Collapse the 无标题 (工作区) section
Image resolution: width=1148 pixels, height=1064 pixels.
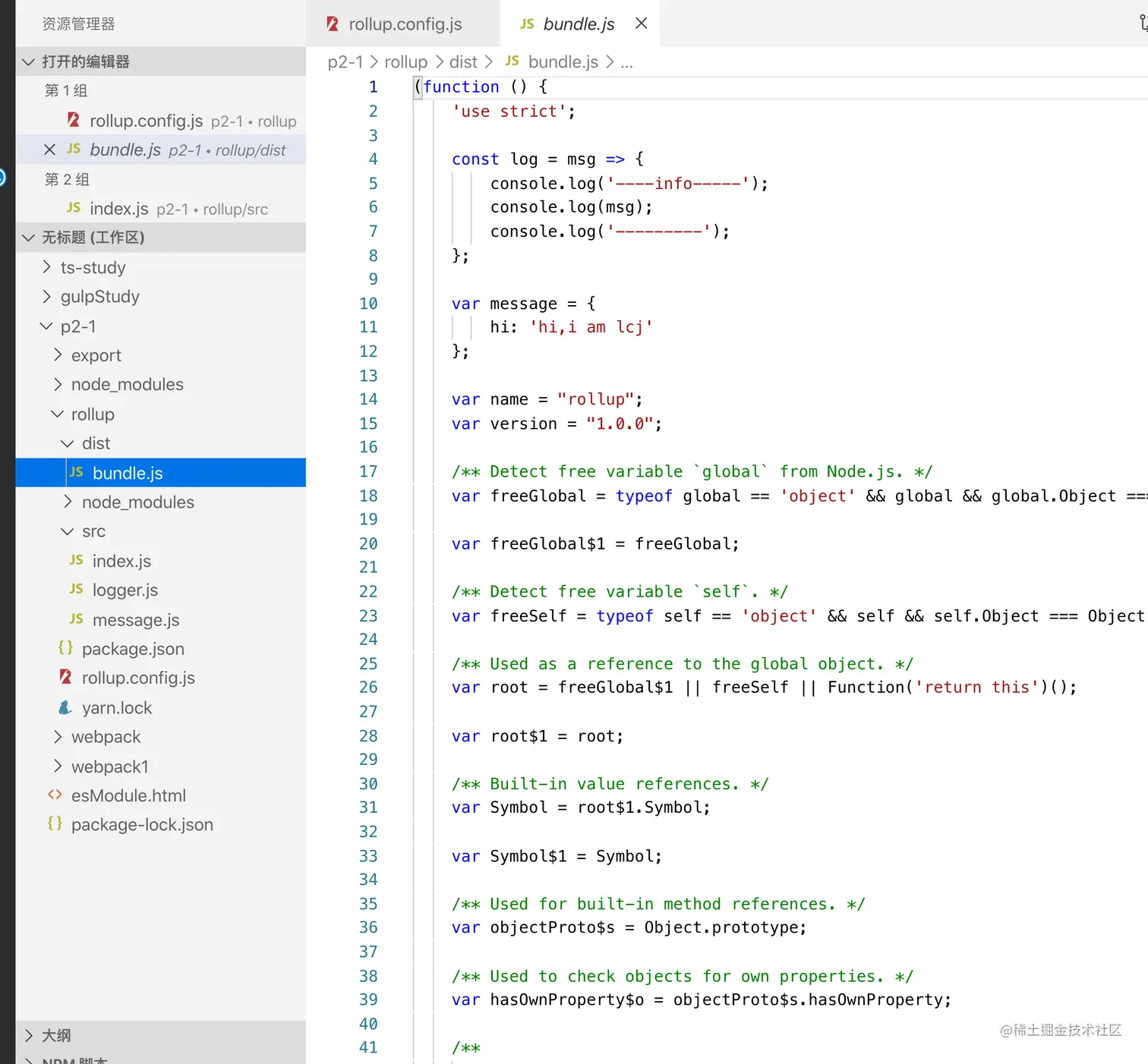tap(29, 238)
